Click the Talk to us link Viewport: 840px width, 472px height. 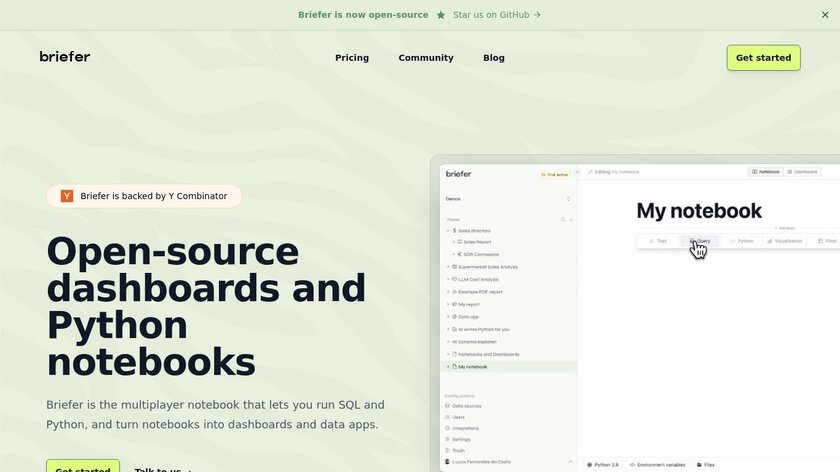tap(163, 468)
